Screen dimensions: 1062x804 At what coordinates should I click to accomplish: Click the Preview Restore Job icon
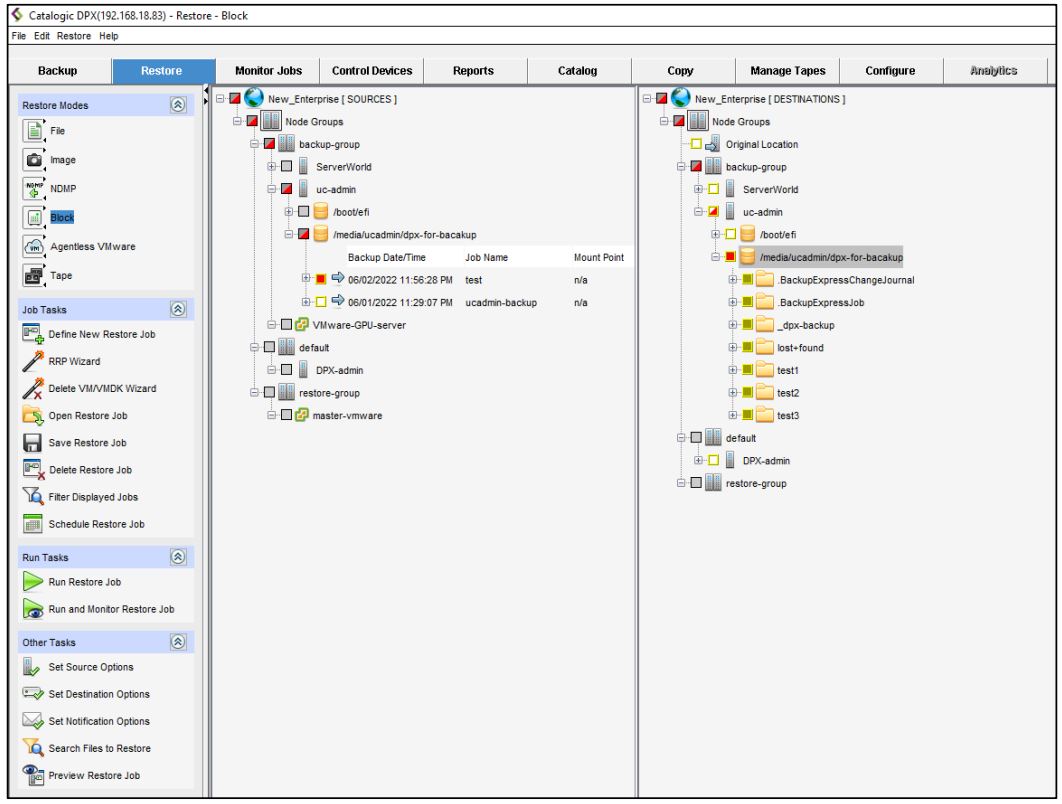tap(31, 776)
